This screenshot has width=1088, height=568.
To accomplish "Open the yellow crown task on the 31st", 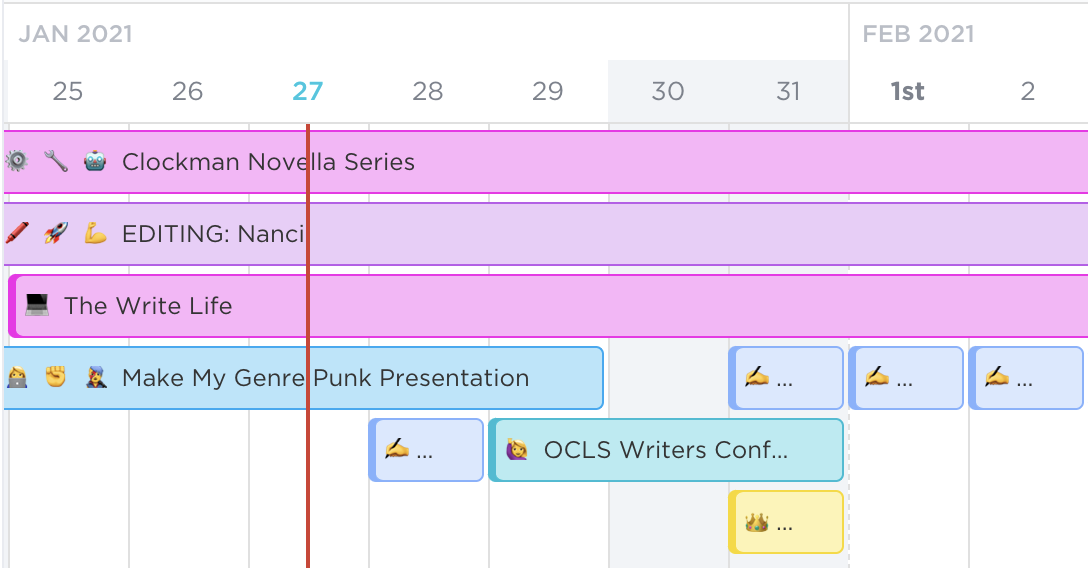I will tap(786, 522).
